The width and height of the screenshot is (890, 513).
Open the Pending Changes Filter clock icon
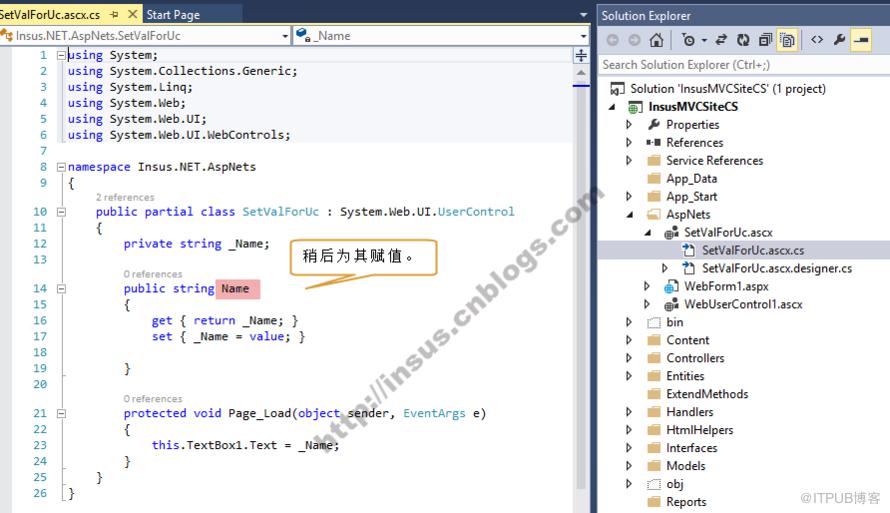pyautogui.click(x=688, y=40)
